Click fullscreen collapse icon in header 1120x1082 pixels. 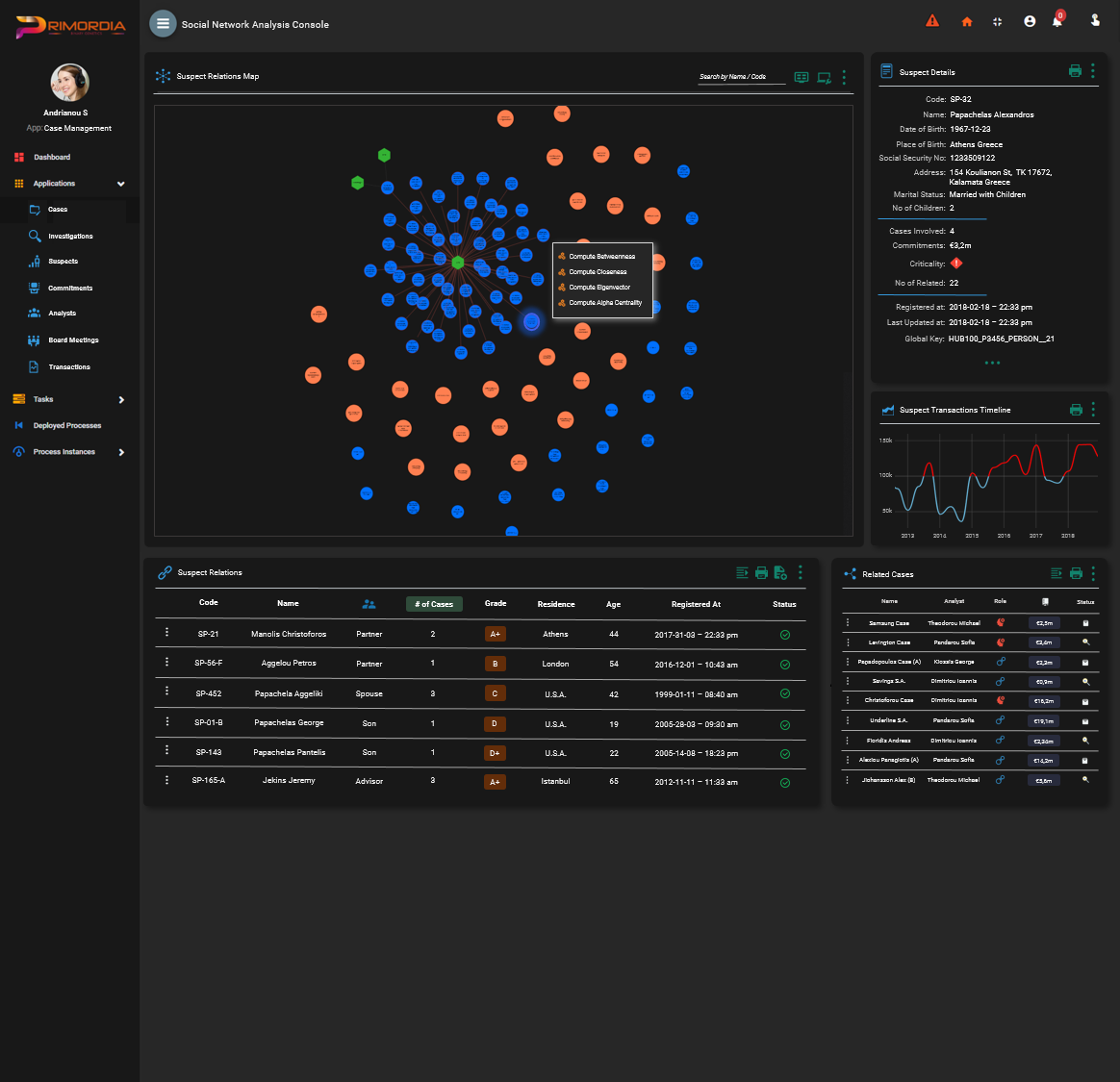(998, 21)
